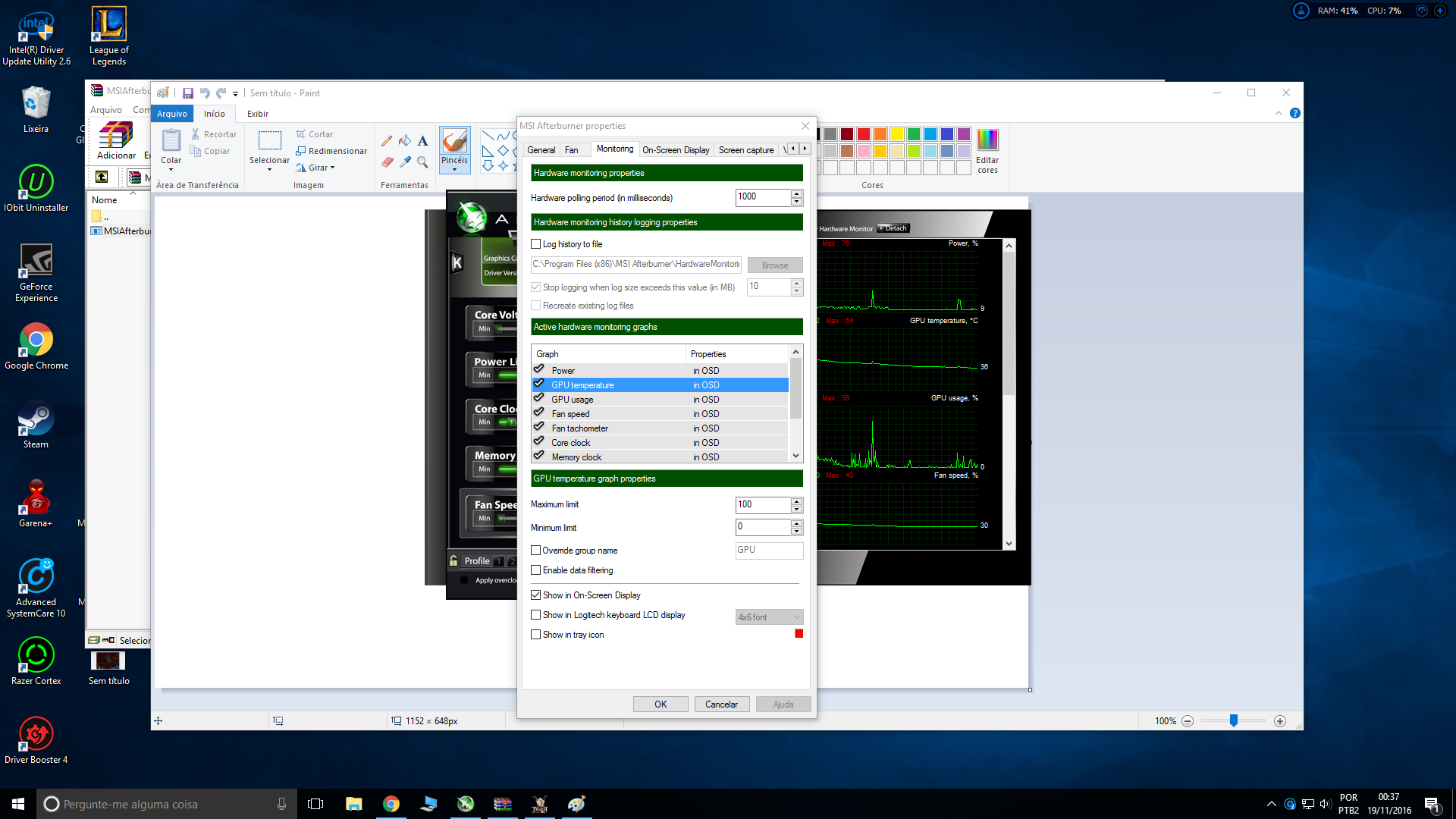Expand the Selecionar dropdown arrow
This screenshot has height=819, width=1456.
click(270, 170)
